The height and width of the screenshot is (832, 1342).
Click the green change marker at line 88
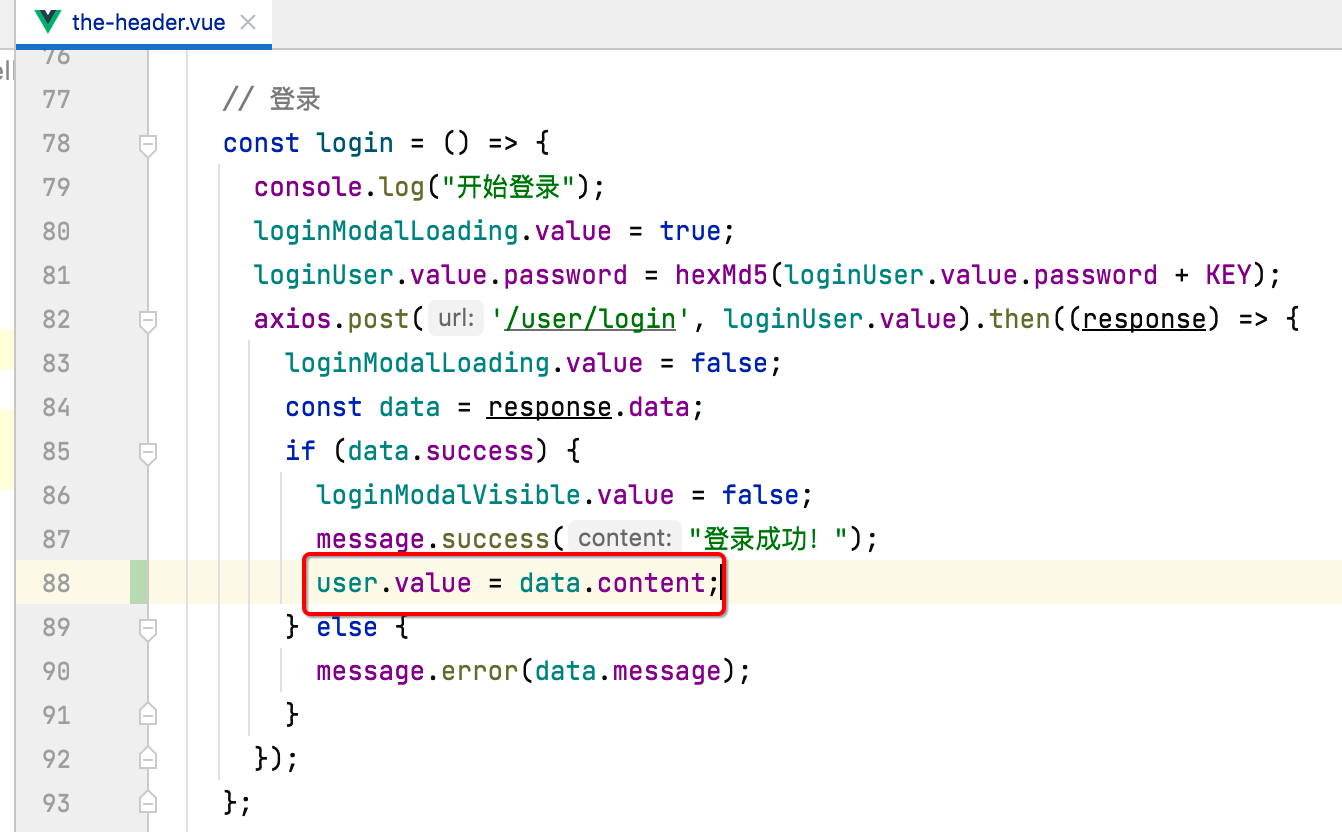139,583
